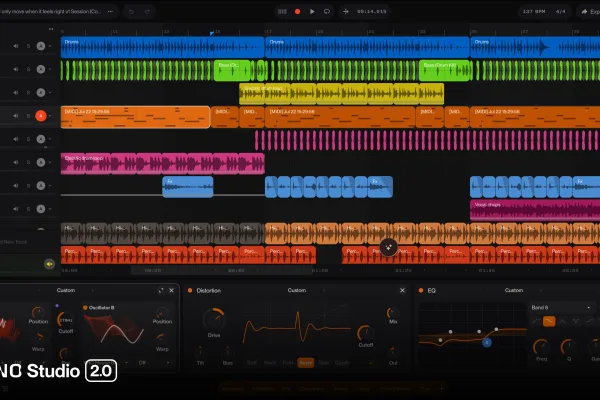Viewport: 600px width, 400px height.
Task: Mute the Vocal chops track
Action: (x=16, y=209)
